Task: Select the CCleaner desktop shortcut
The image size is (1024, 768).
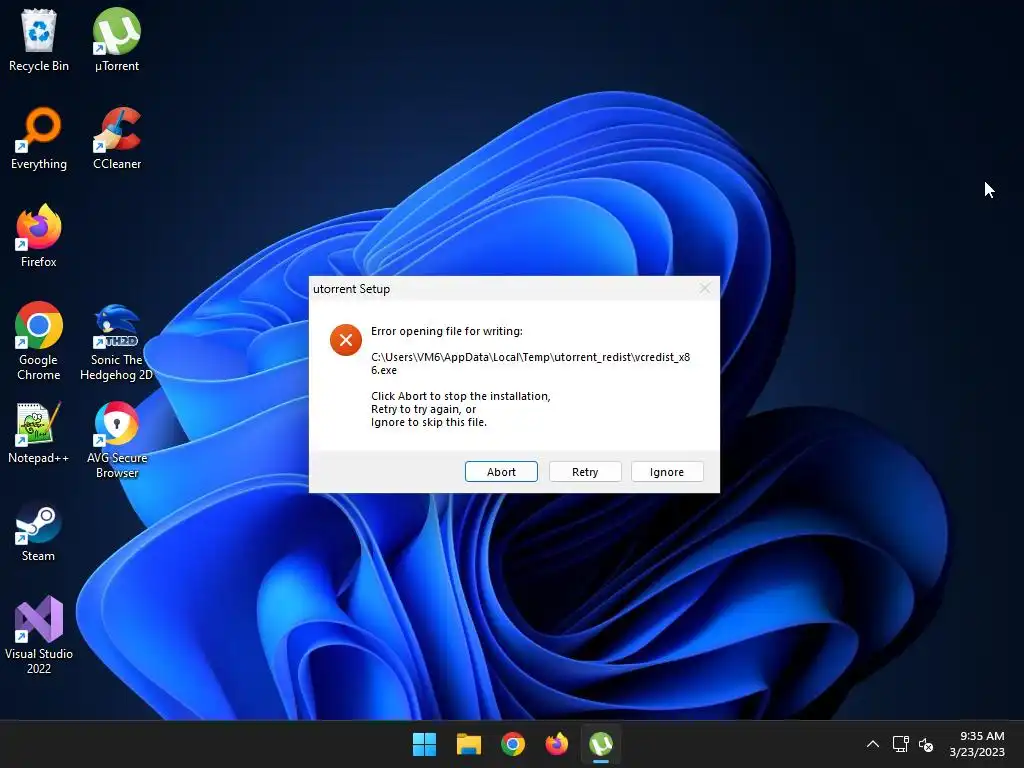Action: 117,138
